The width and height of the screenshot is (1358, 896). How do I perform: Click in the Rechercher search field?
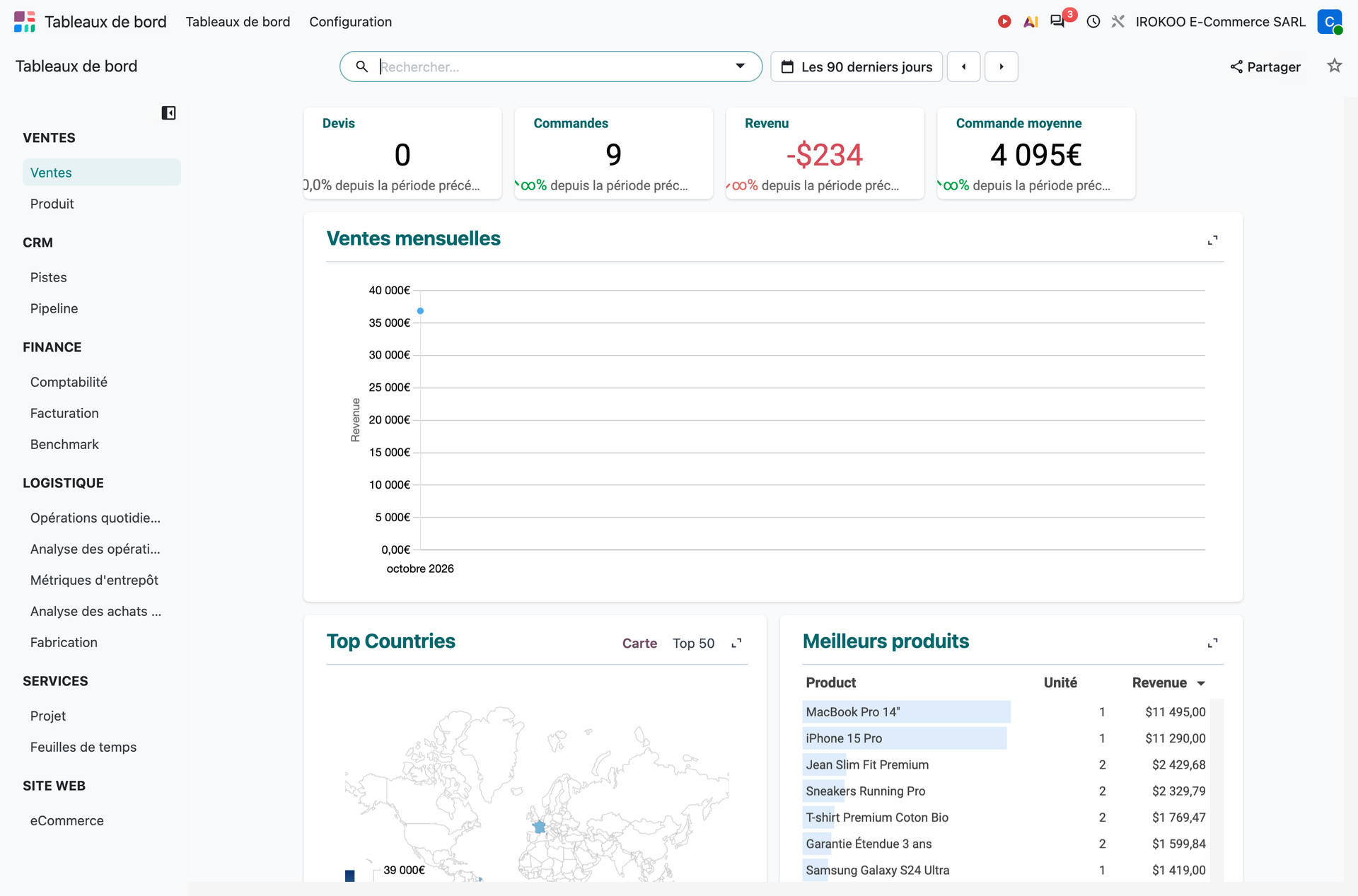(552, 66)
